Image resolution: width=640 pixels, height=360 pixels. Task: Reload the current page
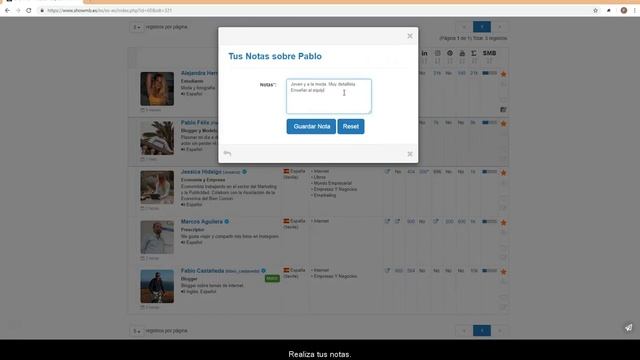pos(29,11)
